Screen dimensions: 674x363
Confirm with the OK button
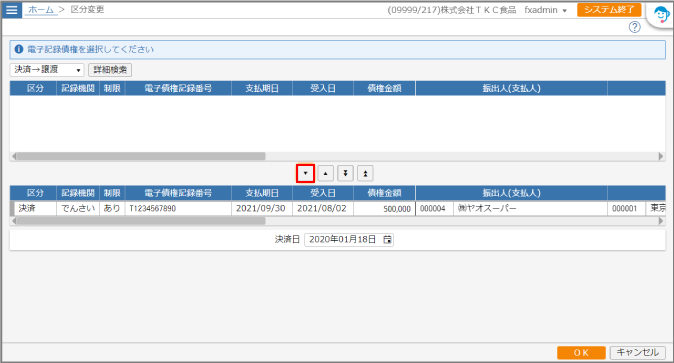click(581, 353)
